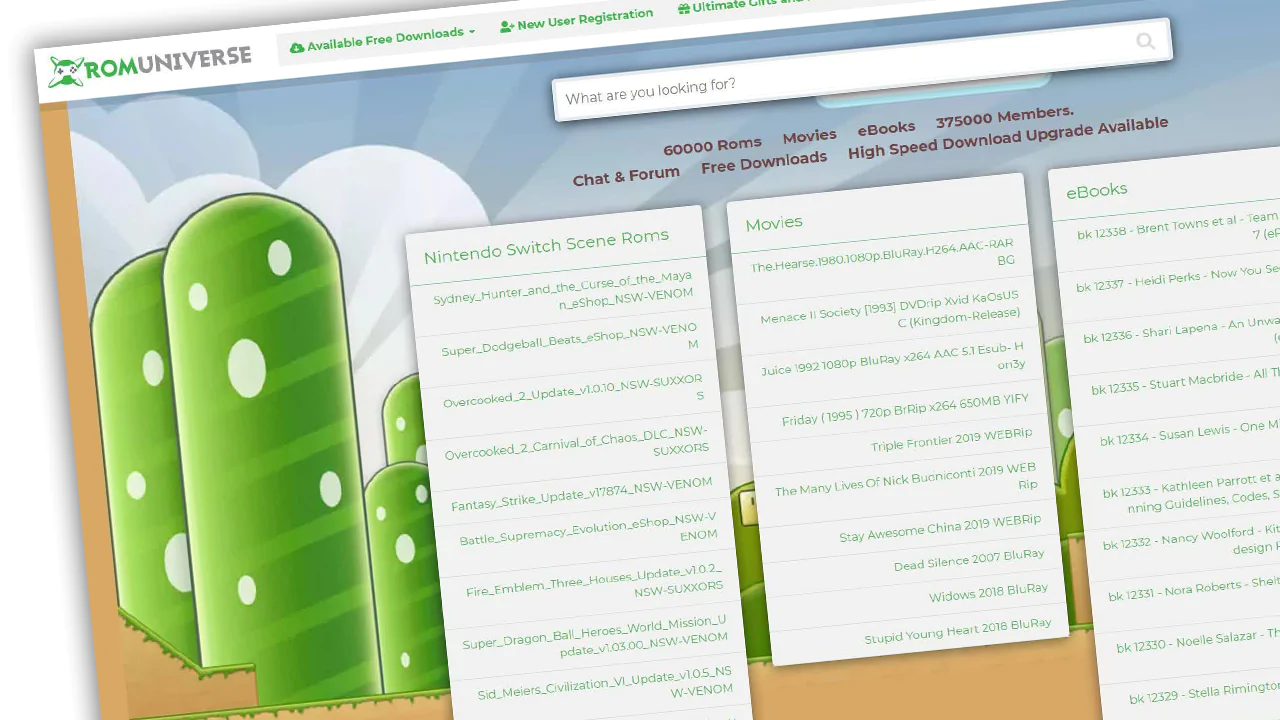Focus the "What are you looking for?" search box
1280x720 pixels.
point(861,69)
